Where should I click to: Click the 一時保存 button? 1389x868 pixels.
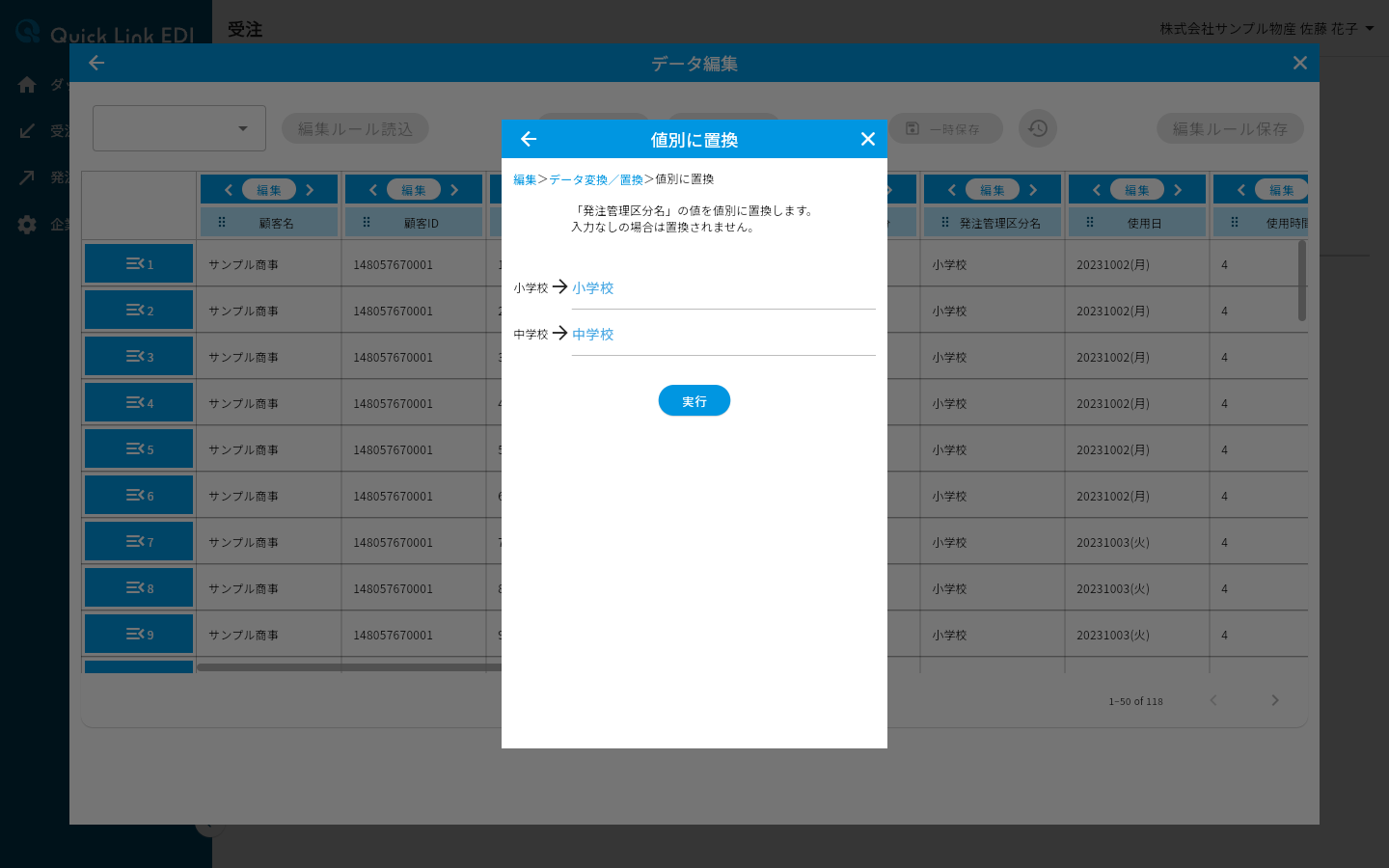click(x=945, y=128)
